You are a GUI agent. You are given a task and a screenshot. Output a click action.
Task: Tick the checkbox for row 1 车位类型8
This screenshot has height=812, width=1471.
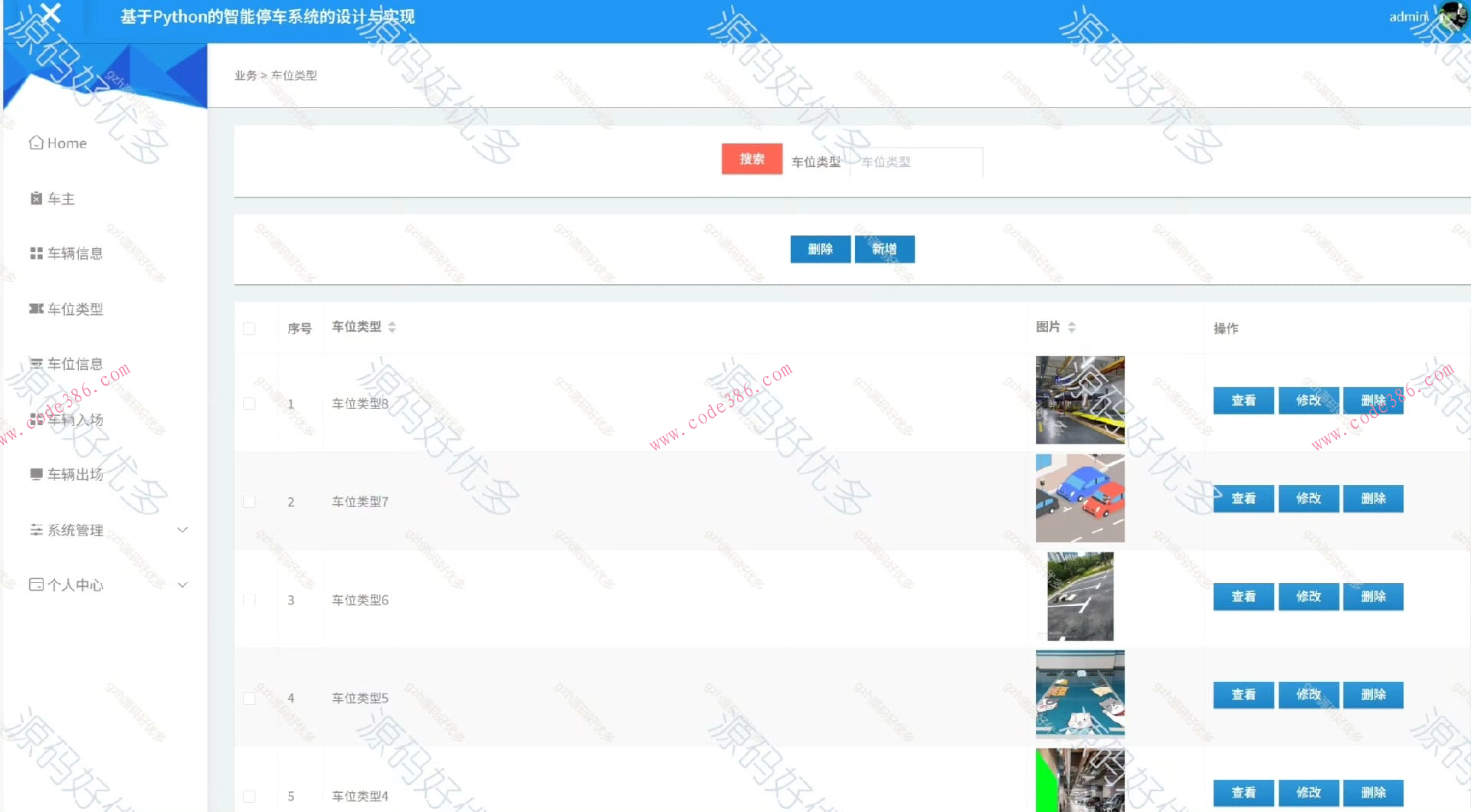point(249,404)
